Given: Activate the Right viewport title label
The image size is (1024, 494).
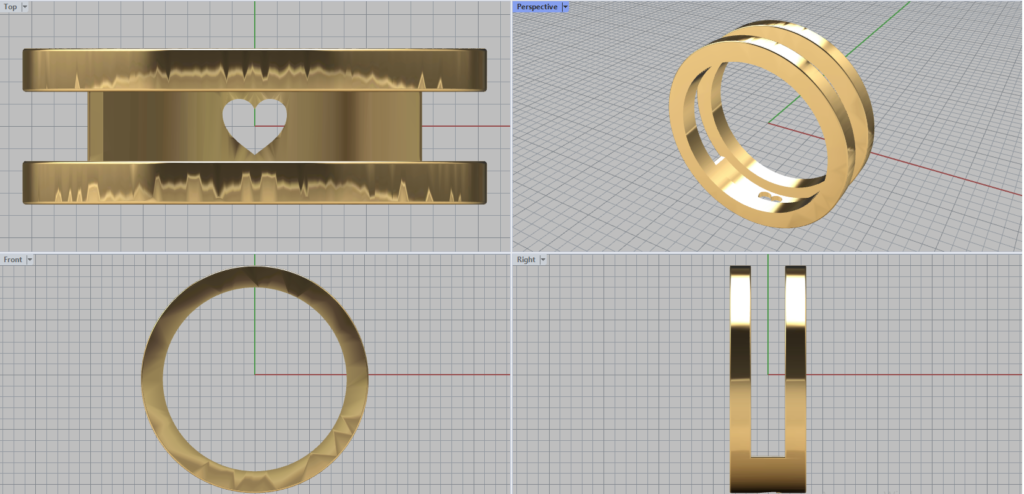Looking at the screenshot, I should coord(526,259).
